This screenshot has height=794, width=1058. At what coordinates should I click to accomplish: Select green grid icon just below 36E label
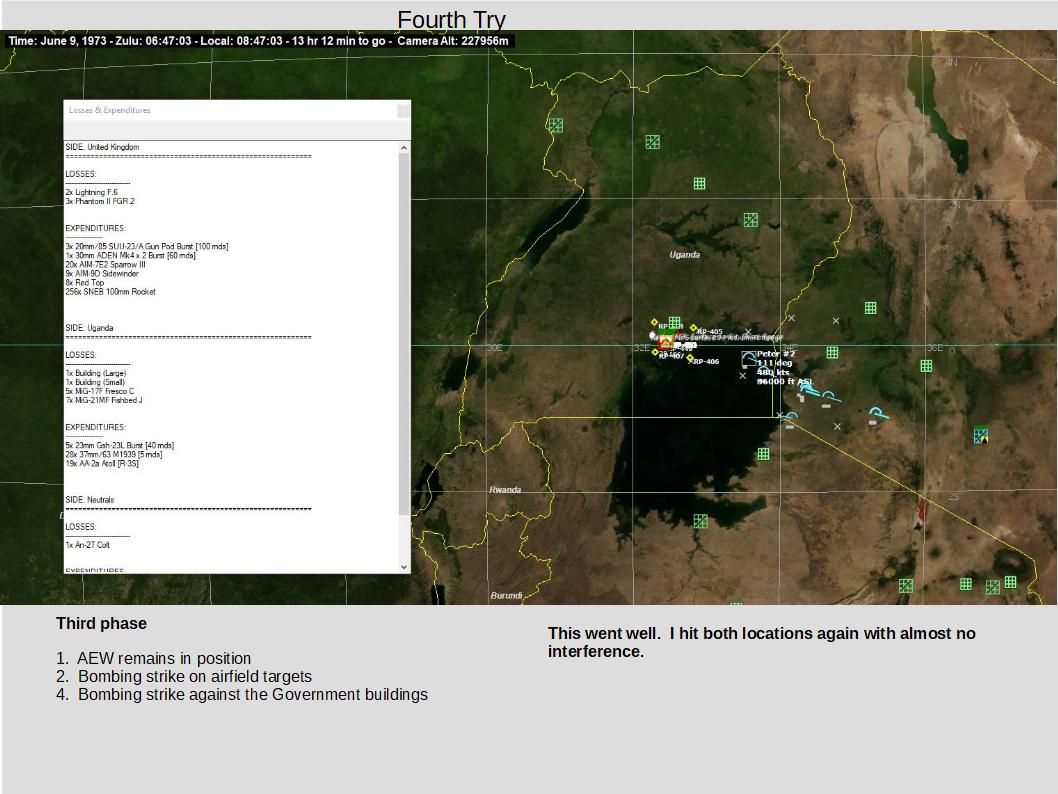[x=926, y=366]
